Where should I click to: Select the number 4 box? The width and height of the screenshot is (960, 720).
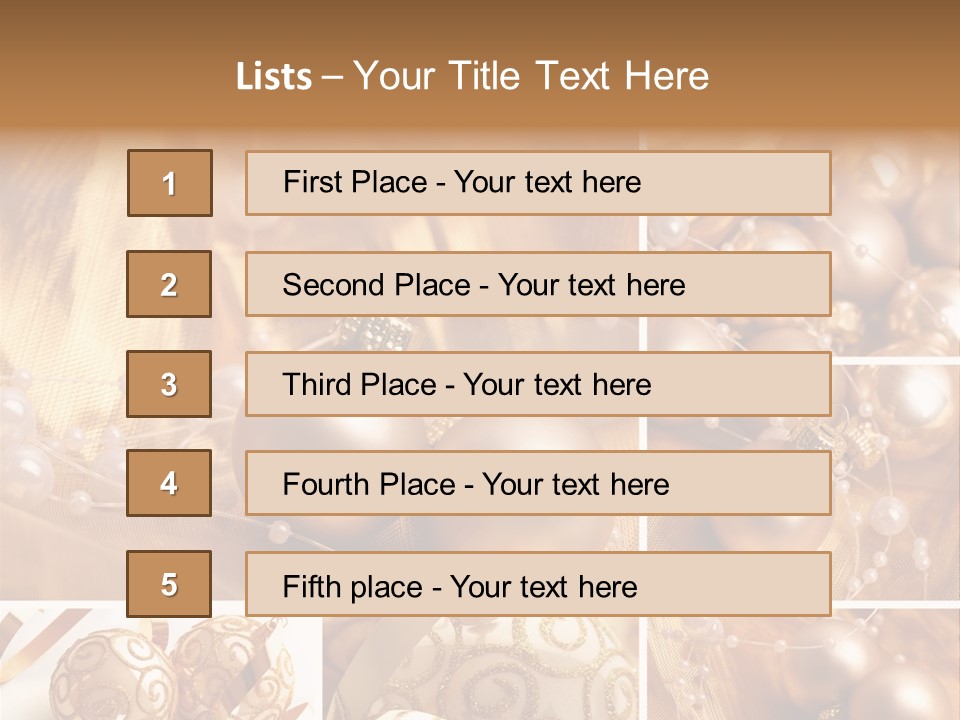[169, 483]
